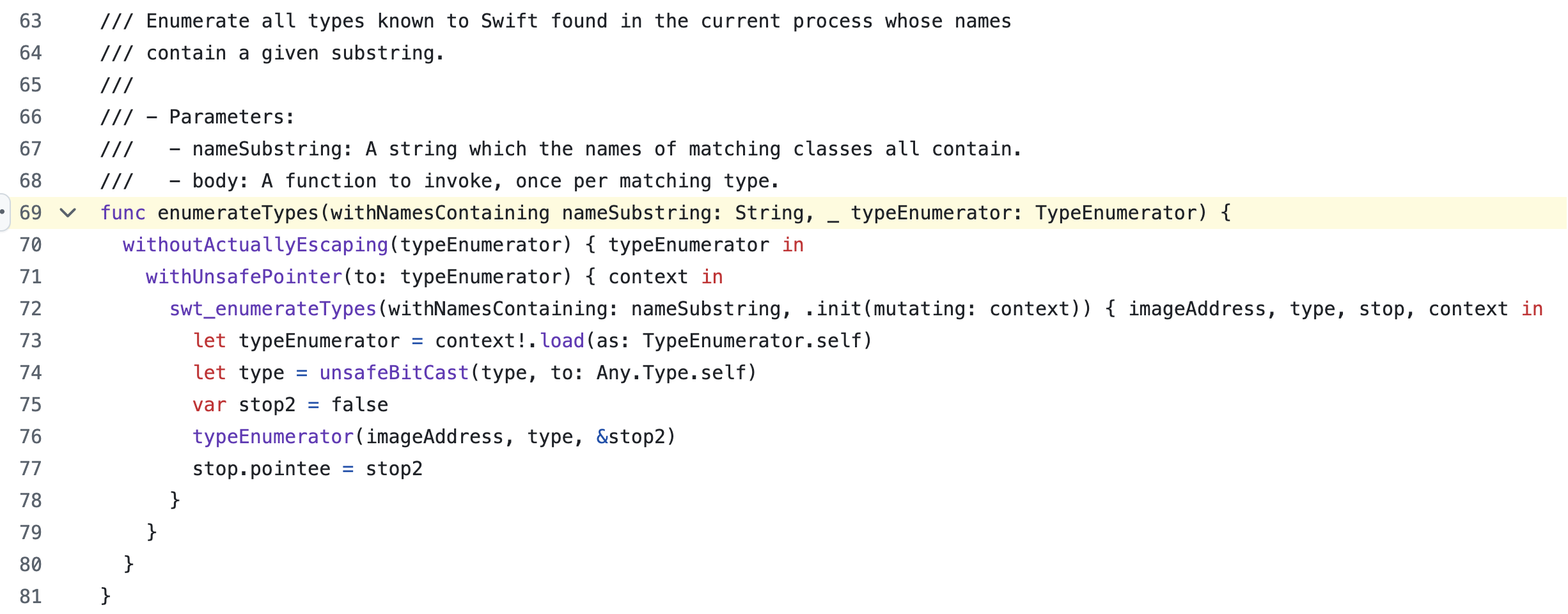1568x614 pixels.
Task: Collapse the enumerateTypes function at line 69
Action: tap(68, 213)
